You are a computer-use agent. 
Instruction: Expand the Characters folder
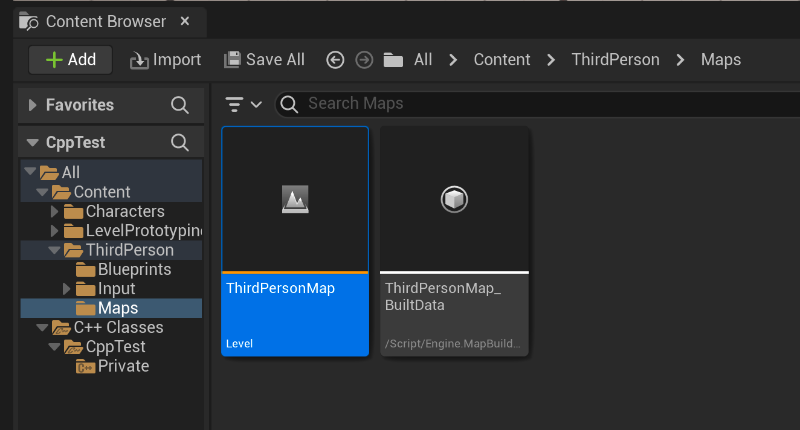click(x=55, y=212)
